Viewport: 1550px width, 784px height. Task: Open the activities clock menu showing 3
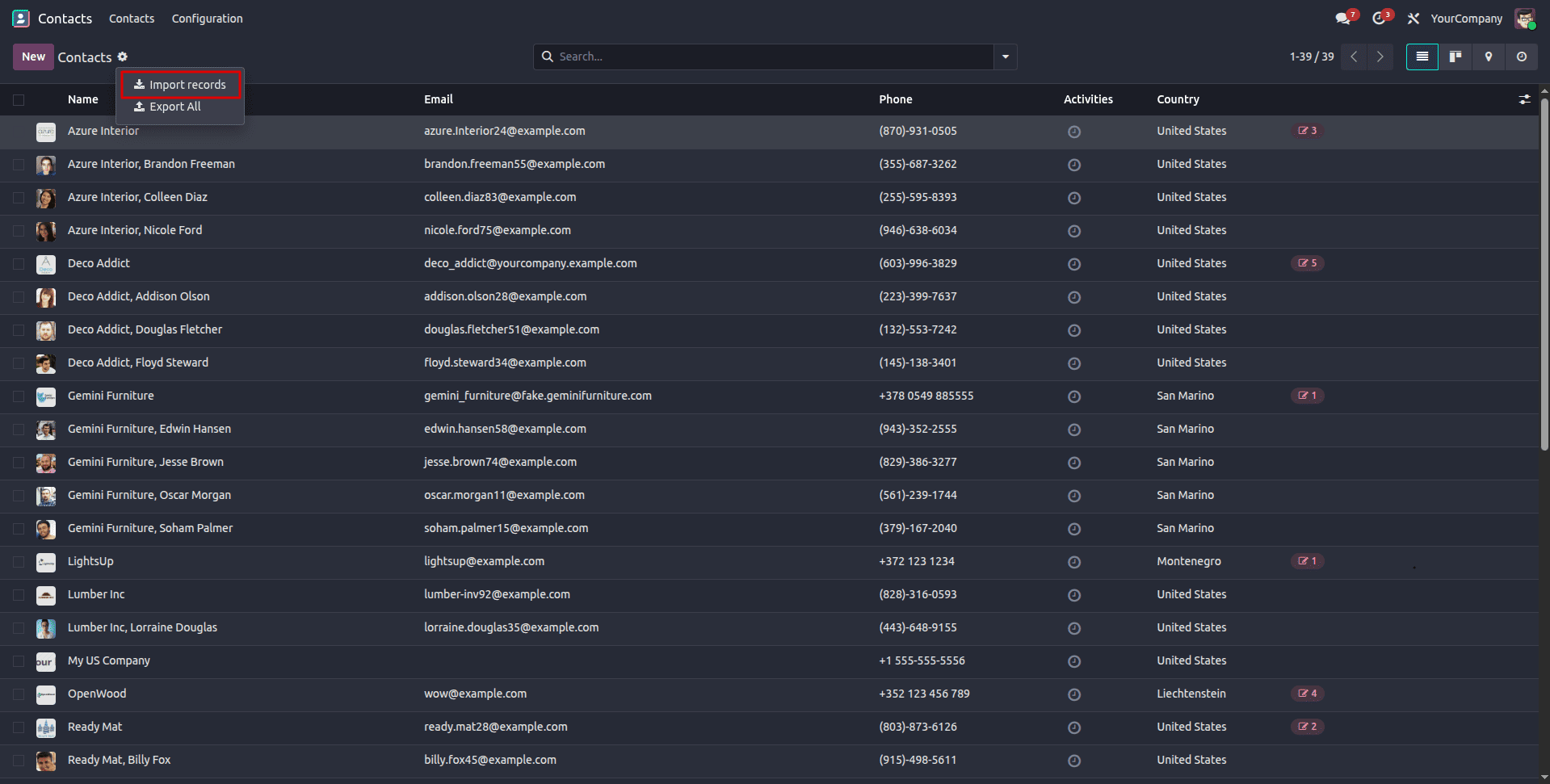[1379, 18]
